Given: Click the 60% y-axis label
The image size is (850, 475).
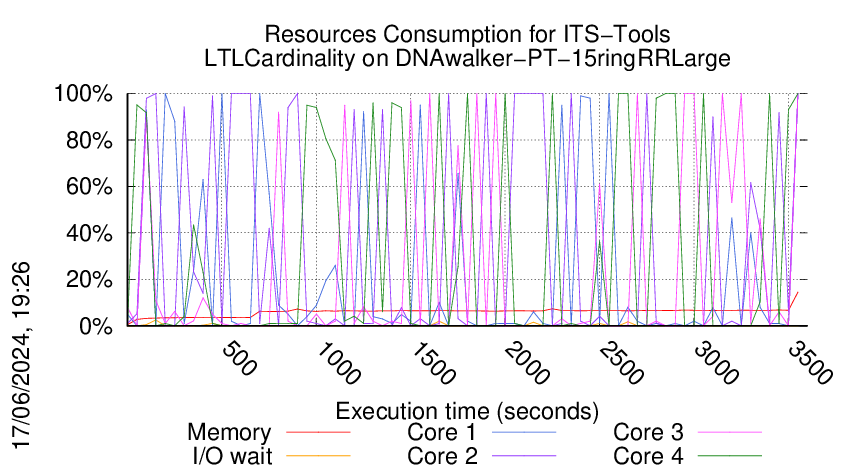Looking at the screenshot, I should click(89, 187).
